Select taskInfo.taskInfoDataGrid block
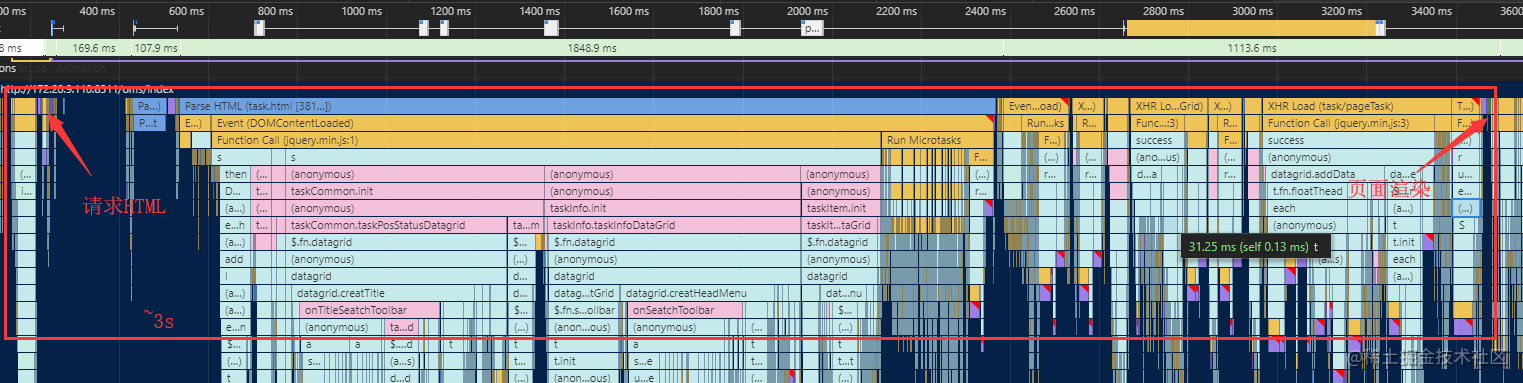This screenshot has width=1523, height=383. pyautogui.click(x=675, y=226)
